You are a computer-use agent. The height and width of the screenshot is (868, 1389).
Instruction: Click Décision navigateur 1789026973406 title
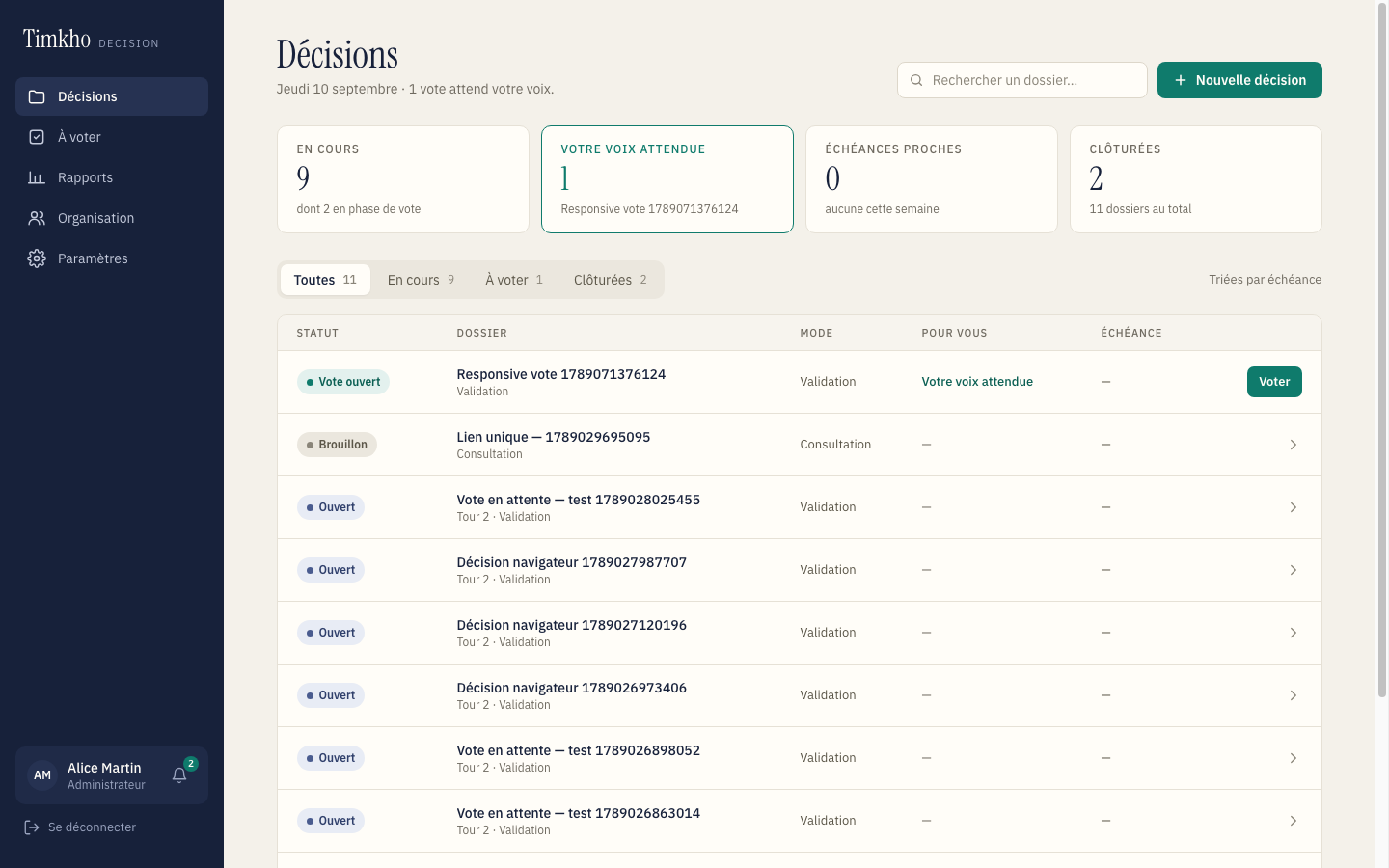point(572,688)
